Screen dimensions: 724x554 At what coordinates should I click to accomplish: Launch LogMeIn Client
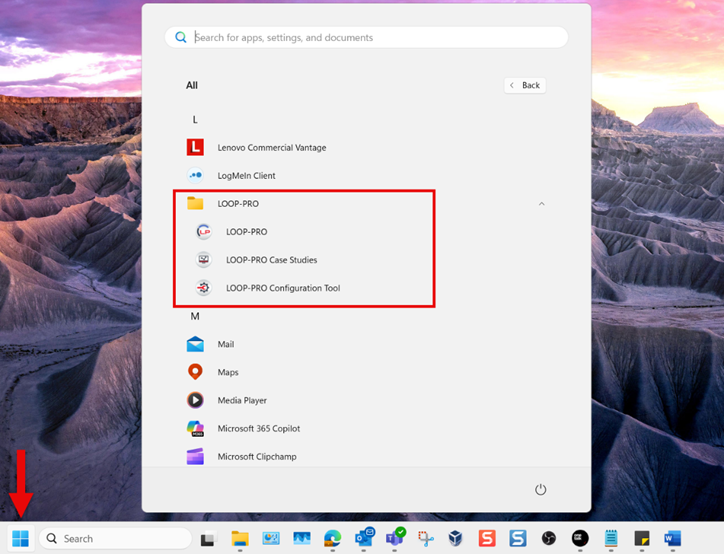pyautogui.click(x=246, y=176)
